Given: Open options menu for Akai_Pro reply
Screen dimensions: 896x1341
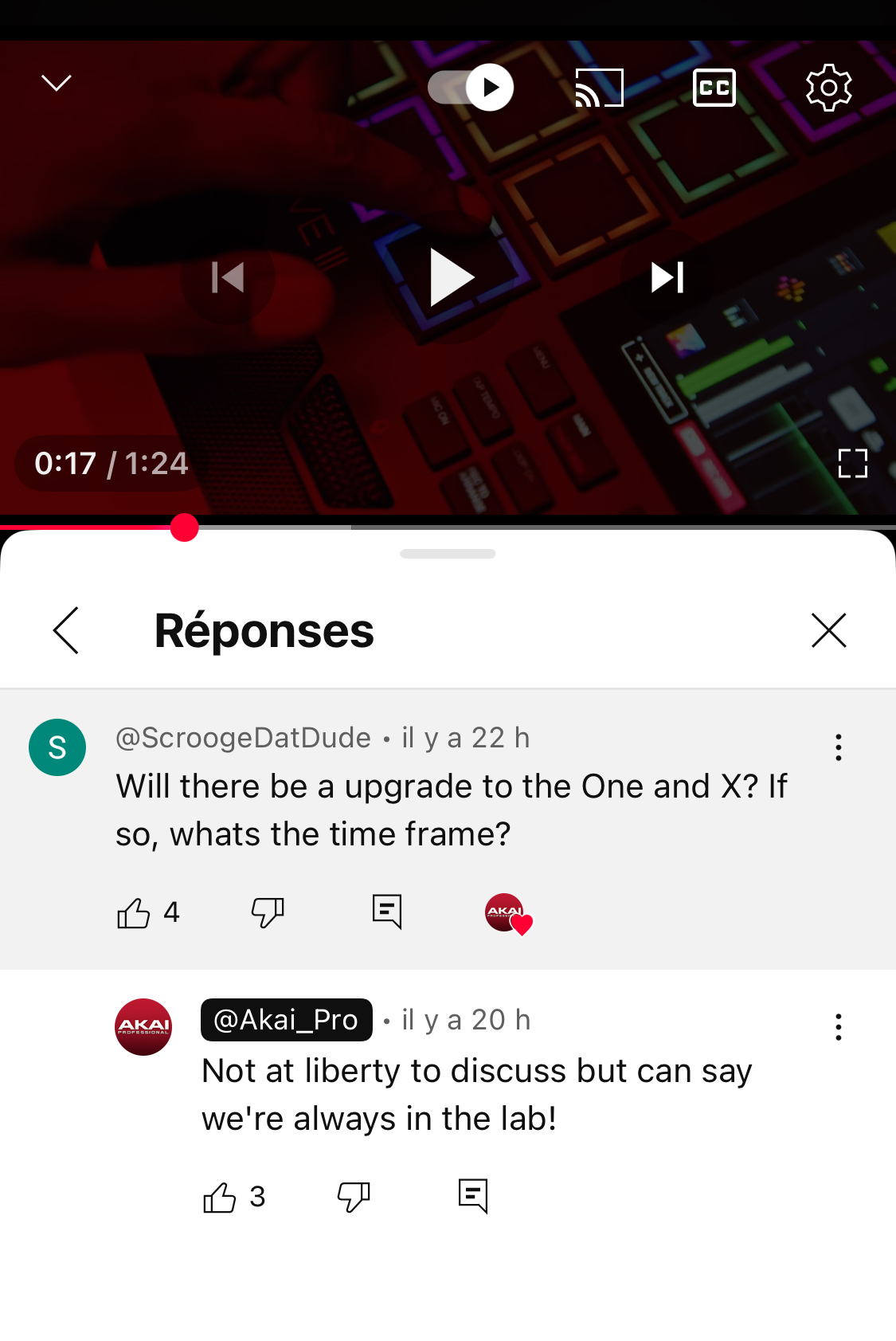Looking at the screenshot, I should pos(839,1027).
